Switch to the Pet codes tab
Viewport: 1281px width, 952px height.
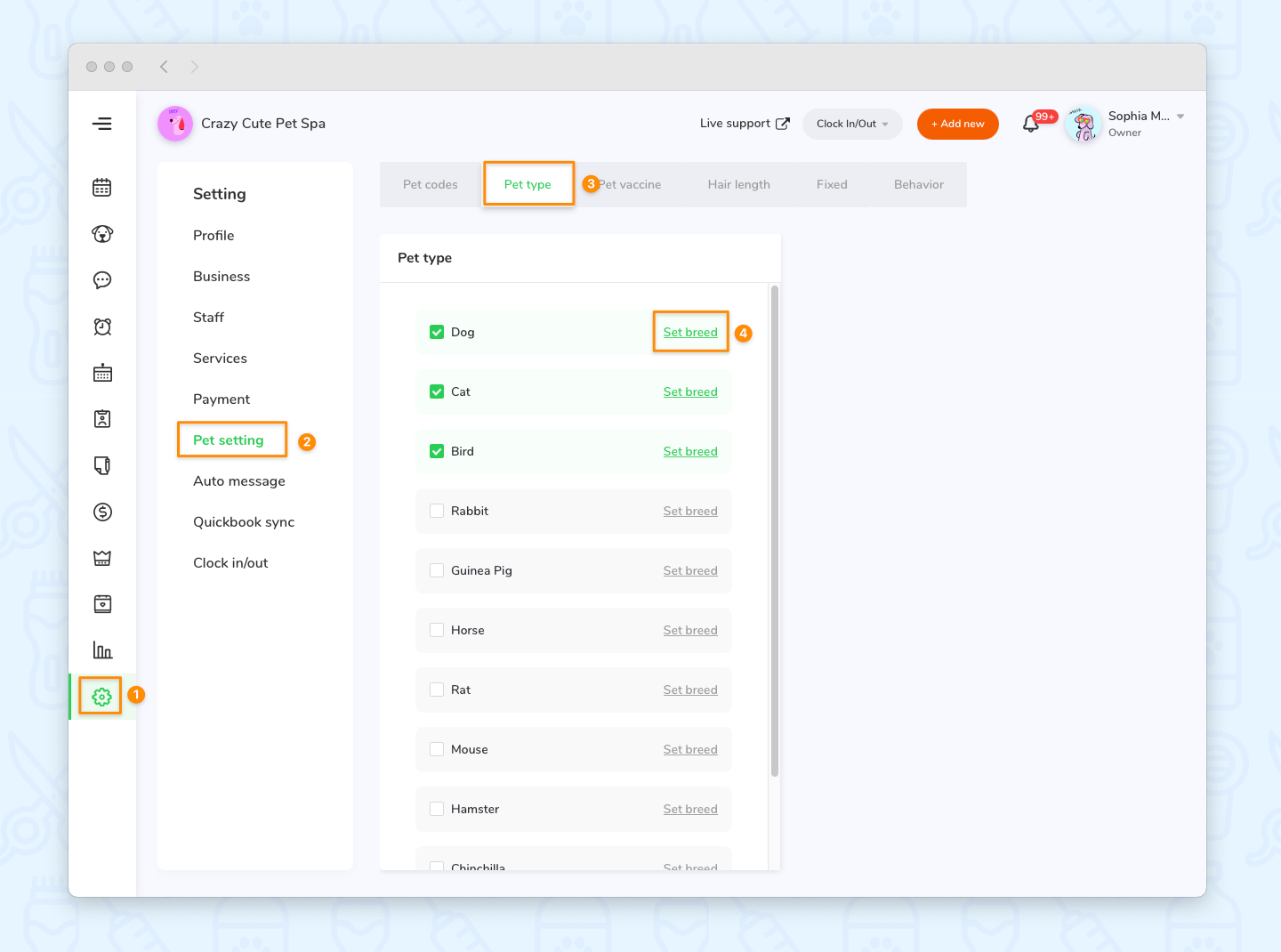coord(431,184)
